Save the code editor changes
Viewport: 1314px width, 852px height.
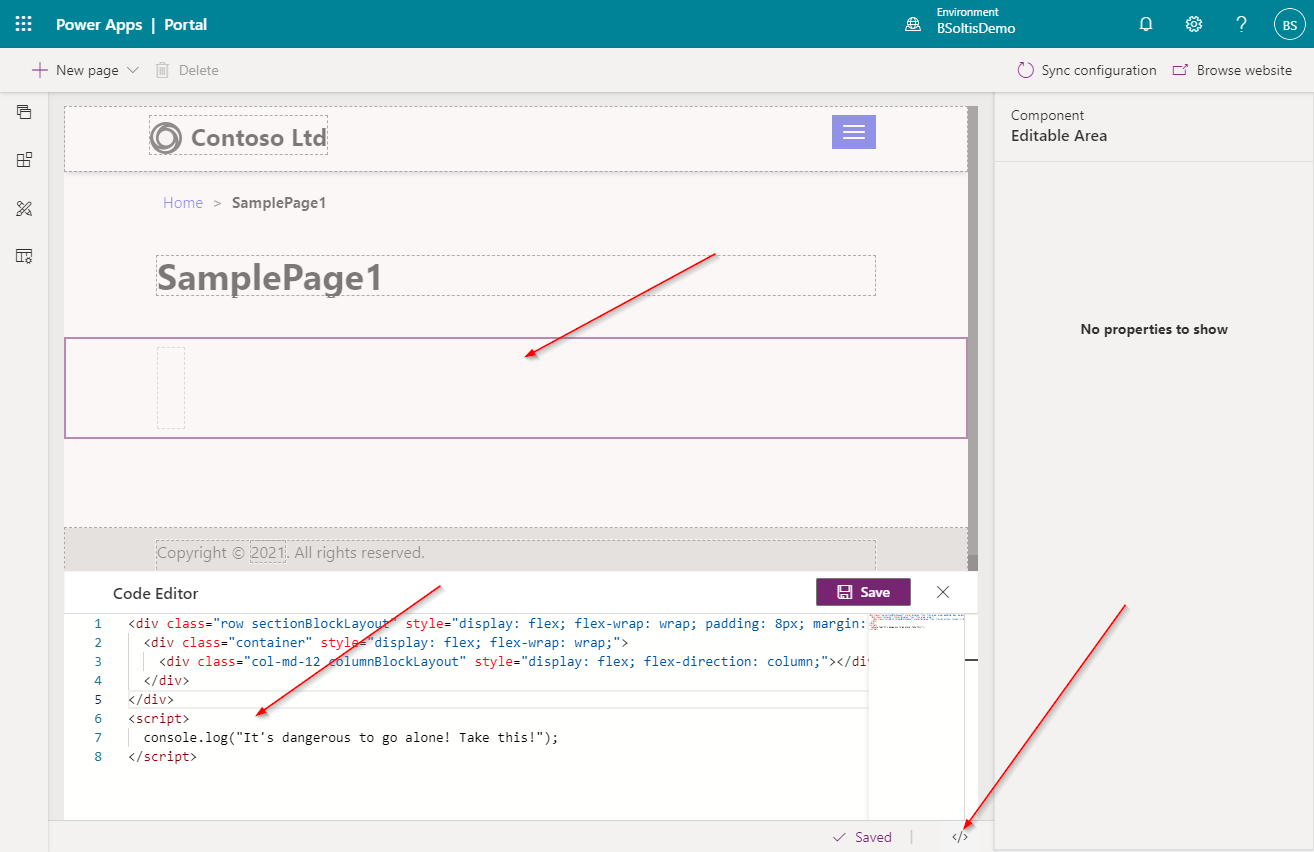[863, 592]
